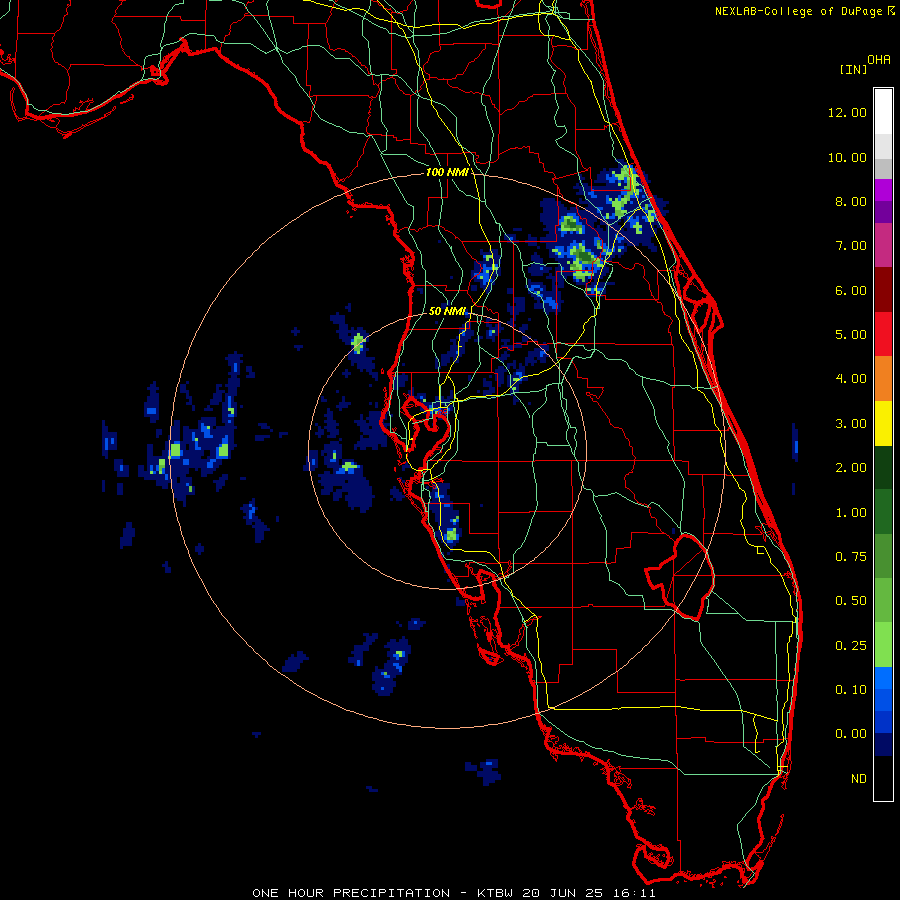Click the 0.25 legend value

coord(851,646)
